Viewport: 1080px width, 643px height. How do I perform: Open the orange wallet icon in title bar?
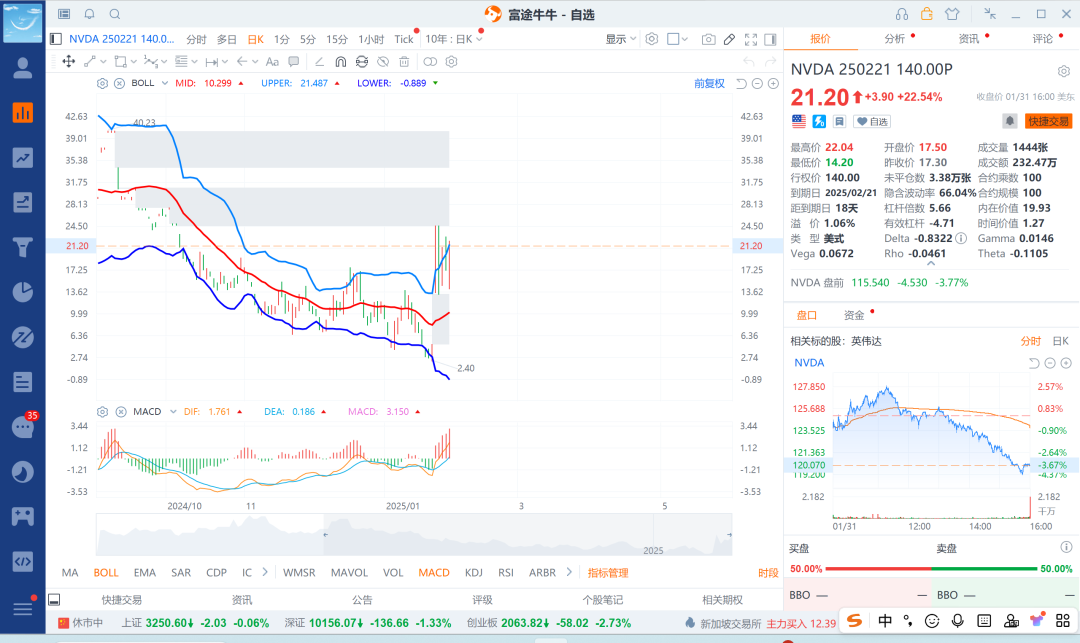926,14
